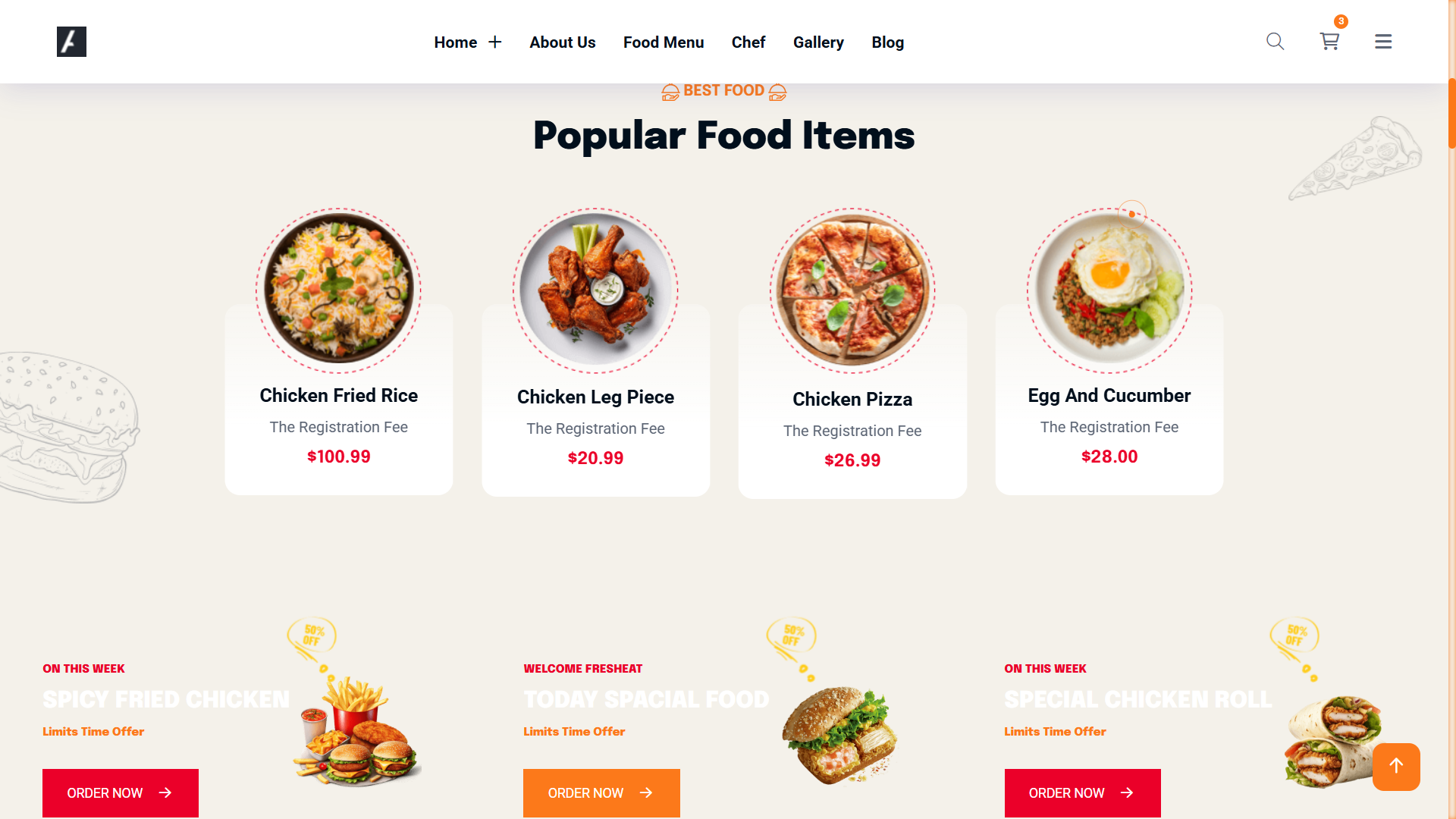
Task: Click the site logo icon
Action: (71, 42)
